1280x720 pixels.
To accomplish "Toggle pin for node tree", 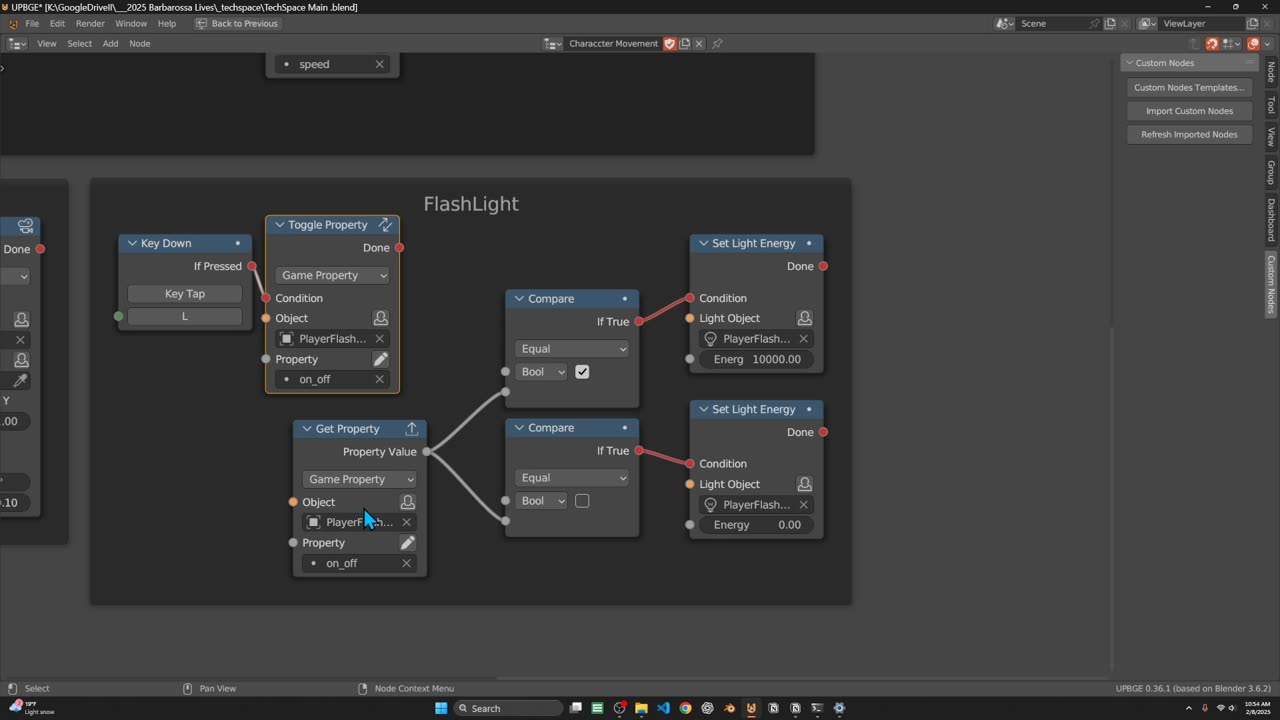I will (717, 44).
